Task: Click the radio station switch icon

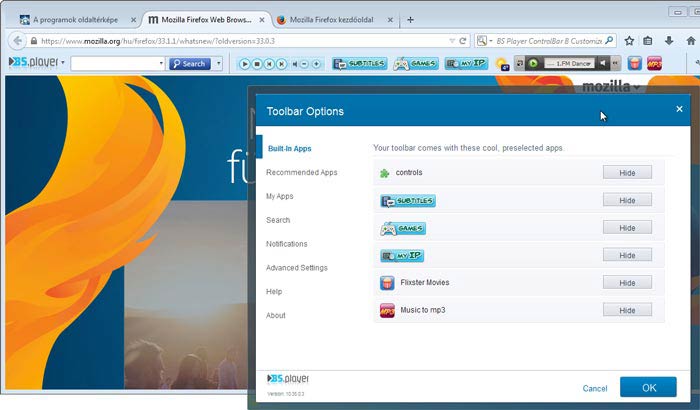Action: 520,63
